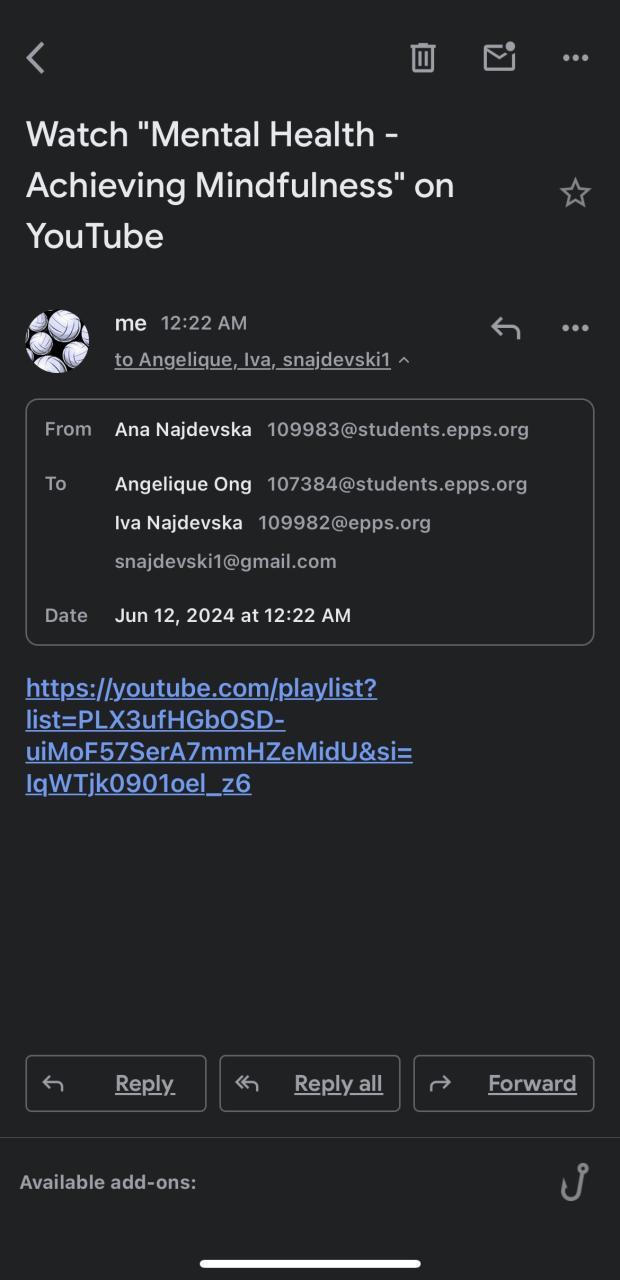
Task: Go back using the back arrow
Action: [x=36, y=58]
